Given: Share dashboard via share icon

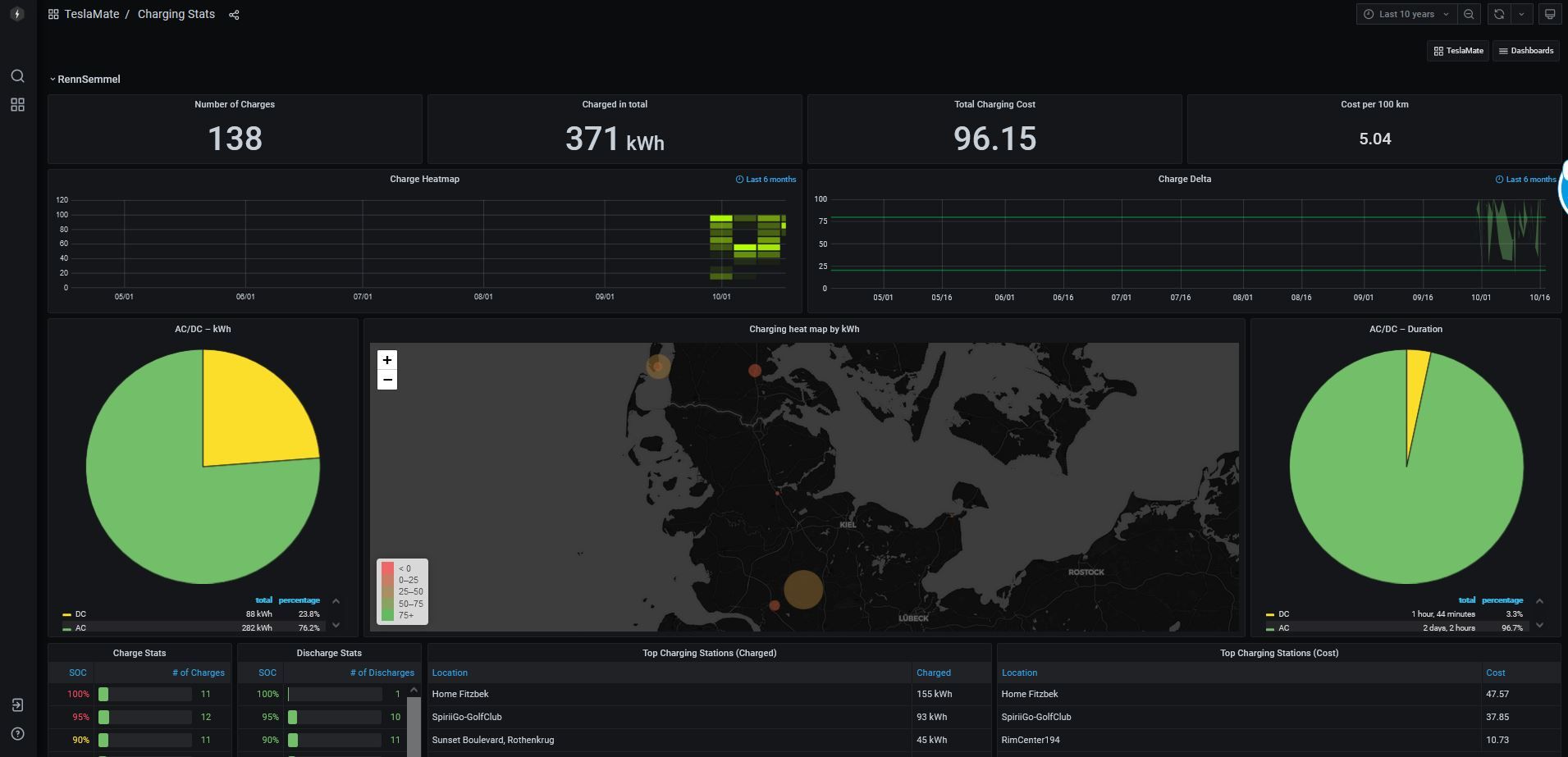Looking at the screenshot, I should (x=234, y=15).
